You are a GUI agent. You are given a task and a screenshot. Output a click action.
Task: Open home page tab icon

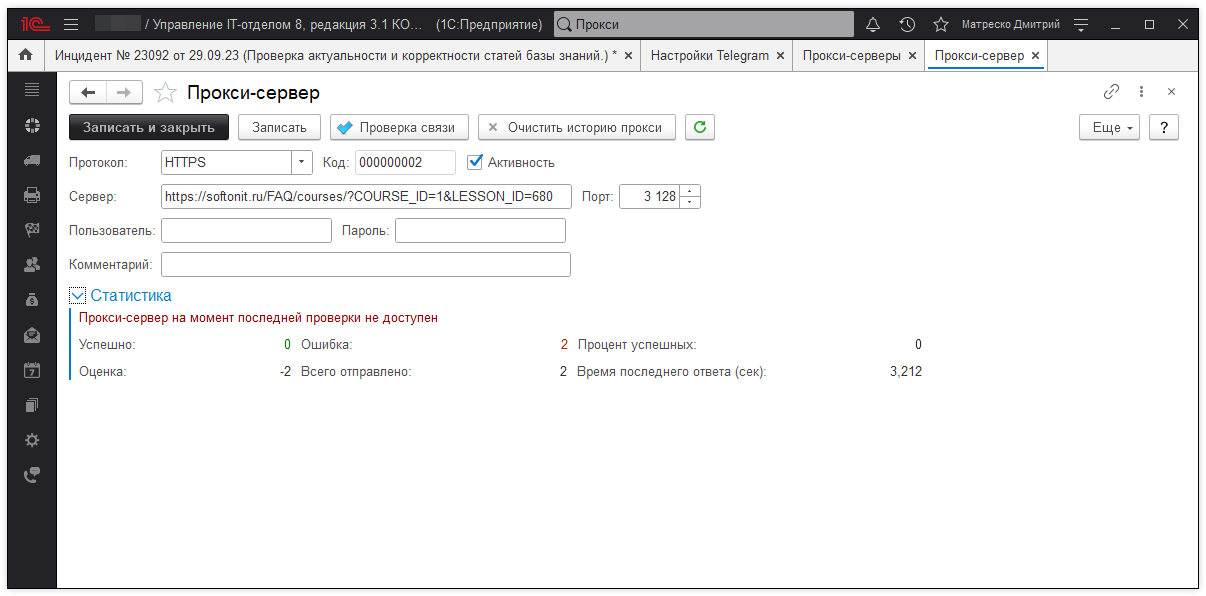[x=26, y=56]
